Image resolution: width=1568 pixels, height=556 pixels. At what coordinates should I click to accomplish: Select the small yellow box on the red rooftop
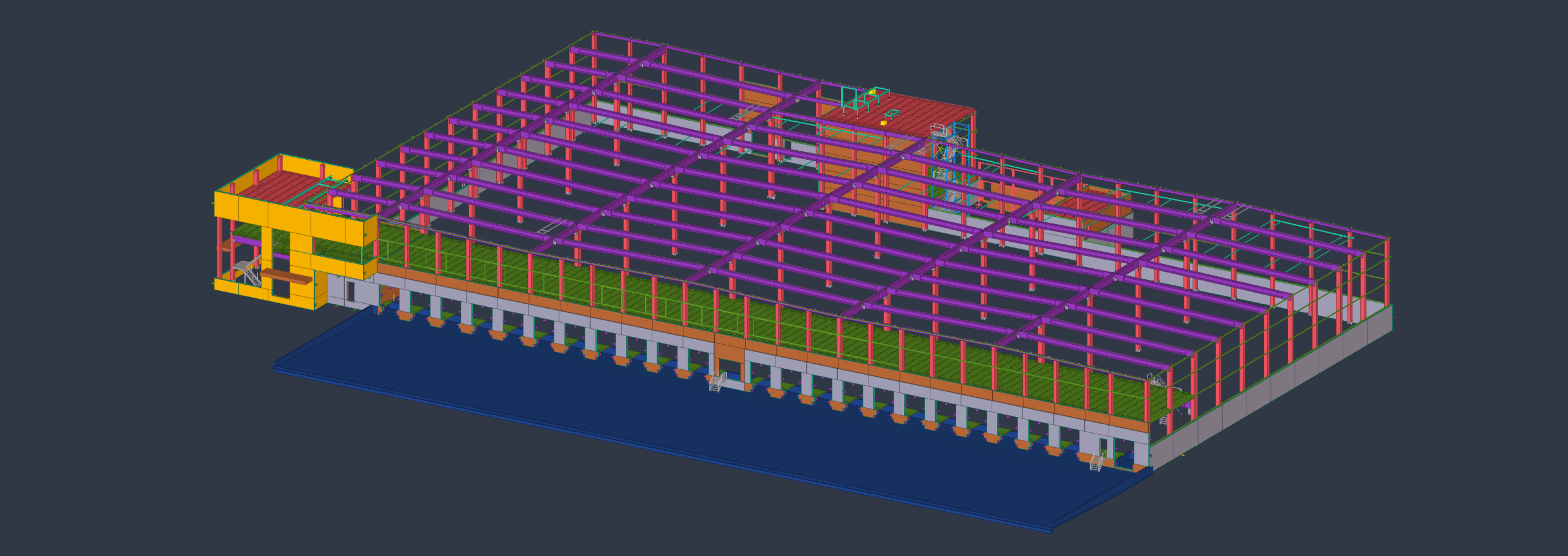coord(883,123)
